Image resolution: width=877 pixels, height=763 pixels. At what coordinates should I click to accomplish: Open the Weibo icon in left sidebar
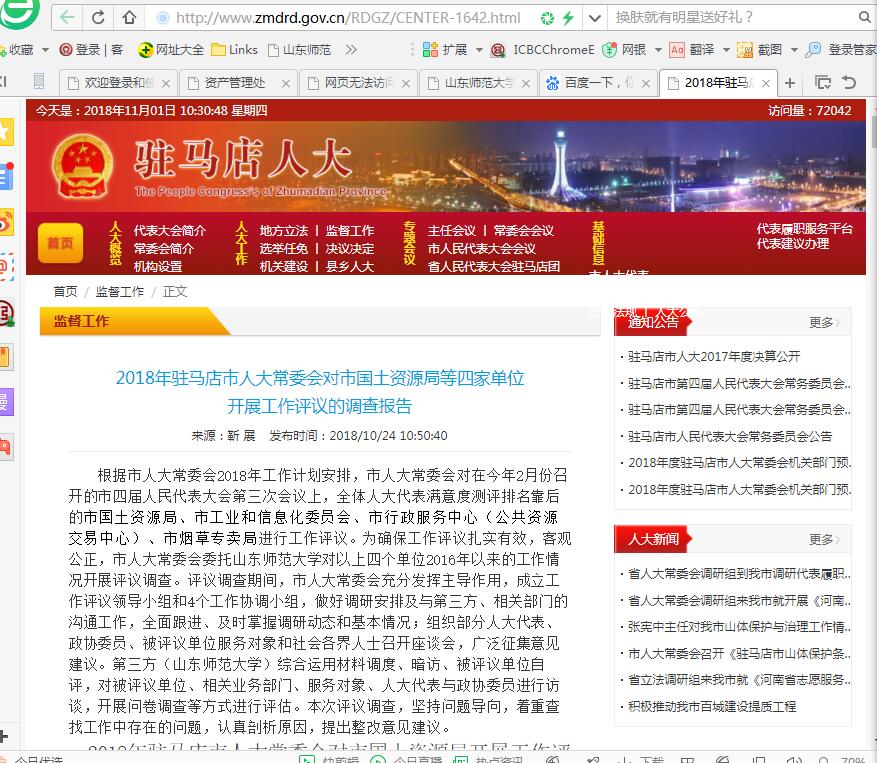(6, 221)
